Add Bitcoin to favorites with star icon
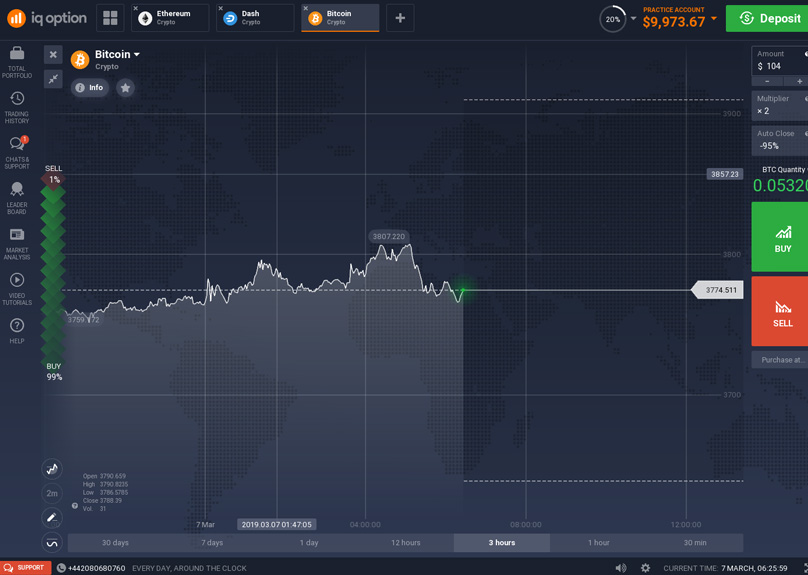Screen dimensions: 808x575 (125, 88)
